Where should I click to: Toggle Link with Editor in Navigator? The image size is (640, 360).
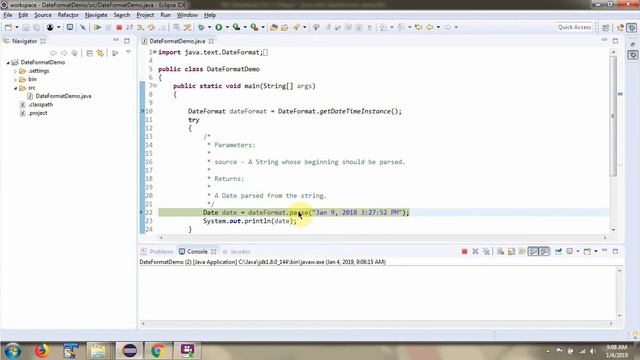tap(100, 53)
